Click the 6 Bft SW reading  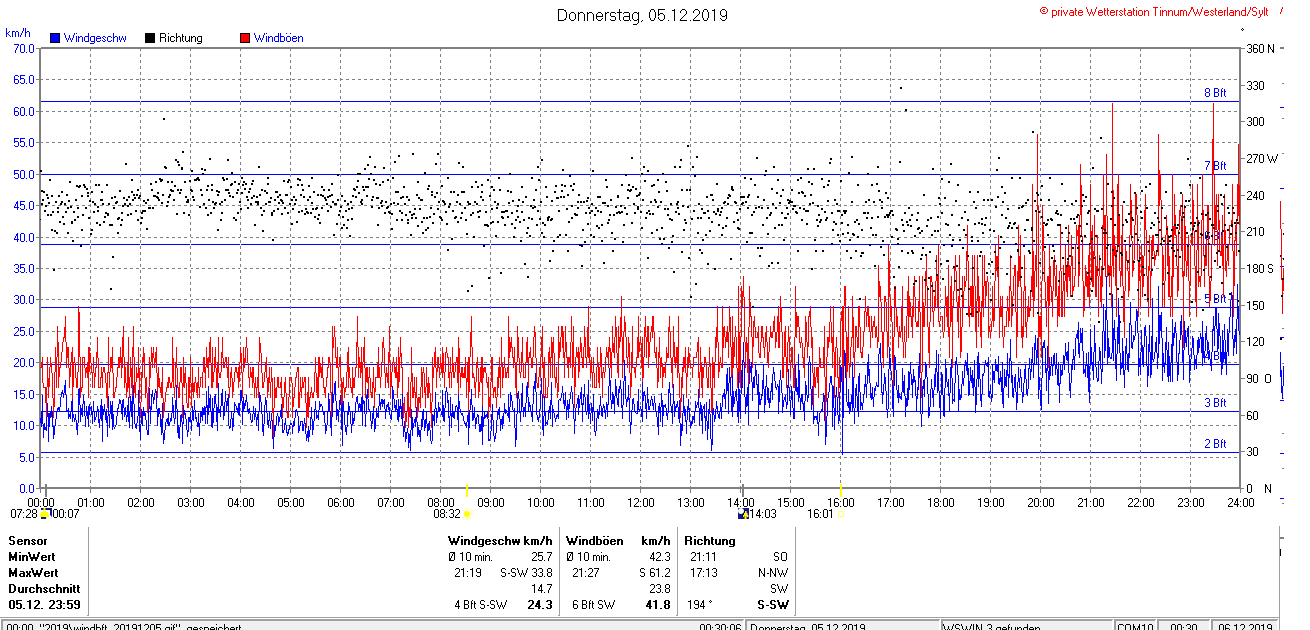(x=594, y=605)
